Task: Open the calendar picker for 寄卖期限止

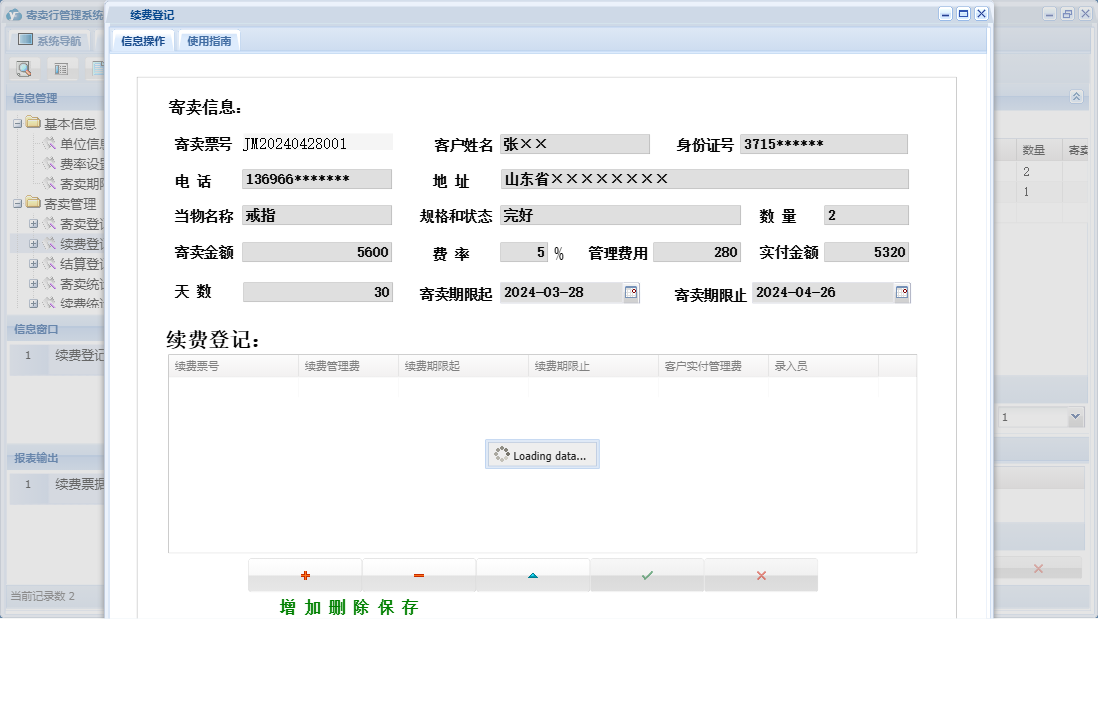Action: (901, 292)
